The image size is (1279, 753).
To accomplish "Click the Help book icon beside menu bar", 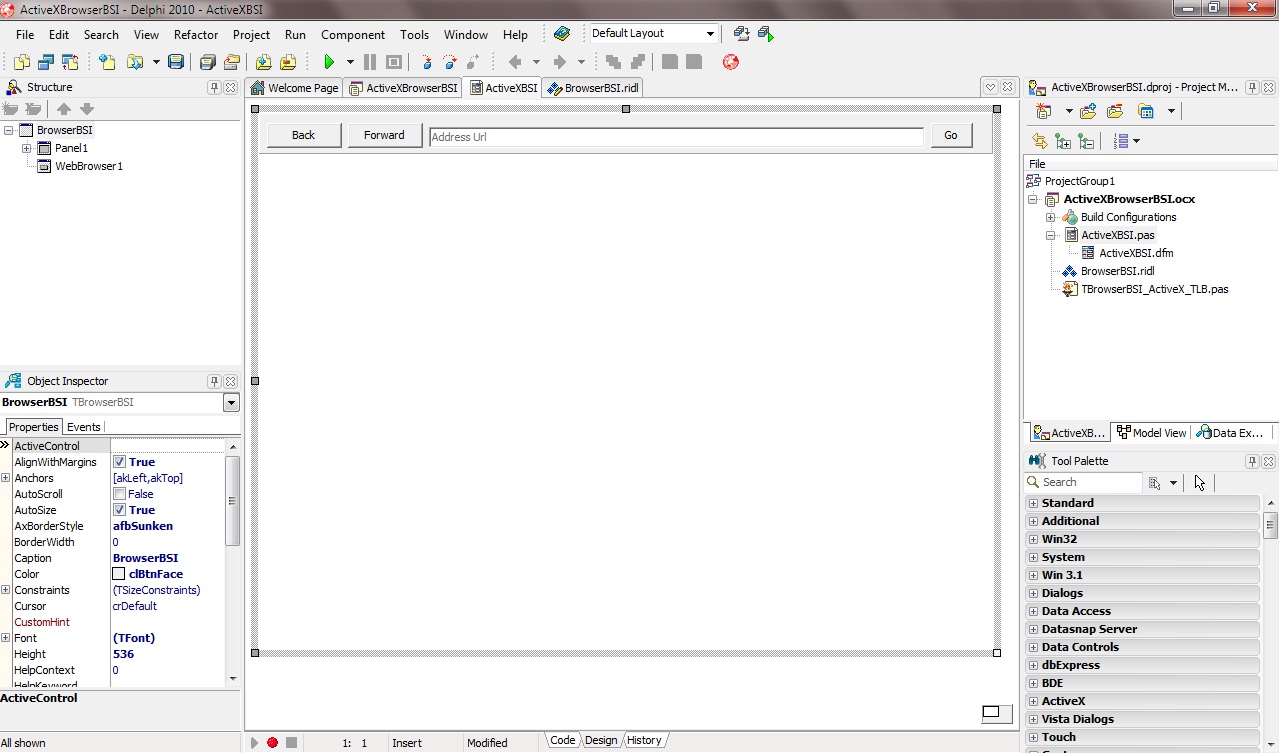I will 562,34.
